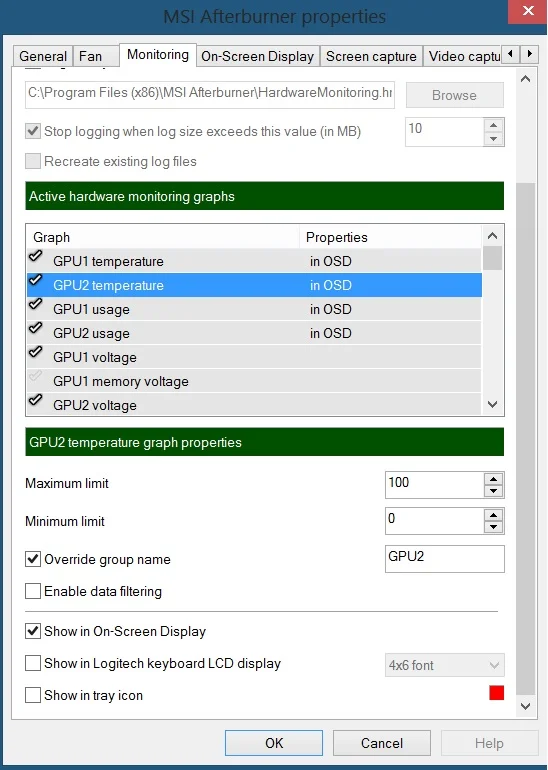This screenshot has width=548, height=770.
Task: Select the GPU1 voltage row text
Action: [95, 358]
